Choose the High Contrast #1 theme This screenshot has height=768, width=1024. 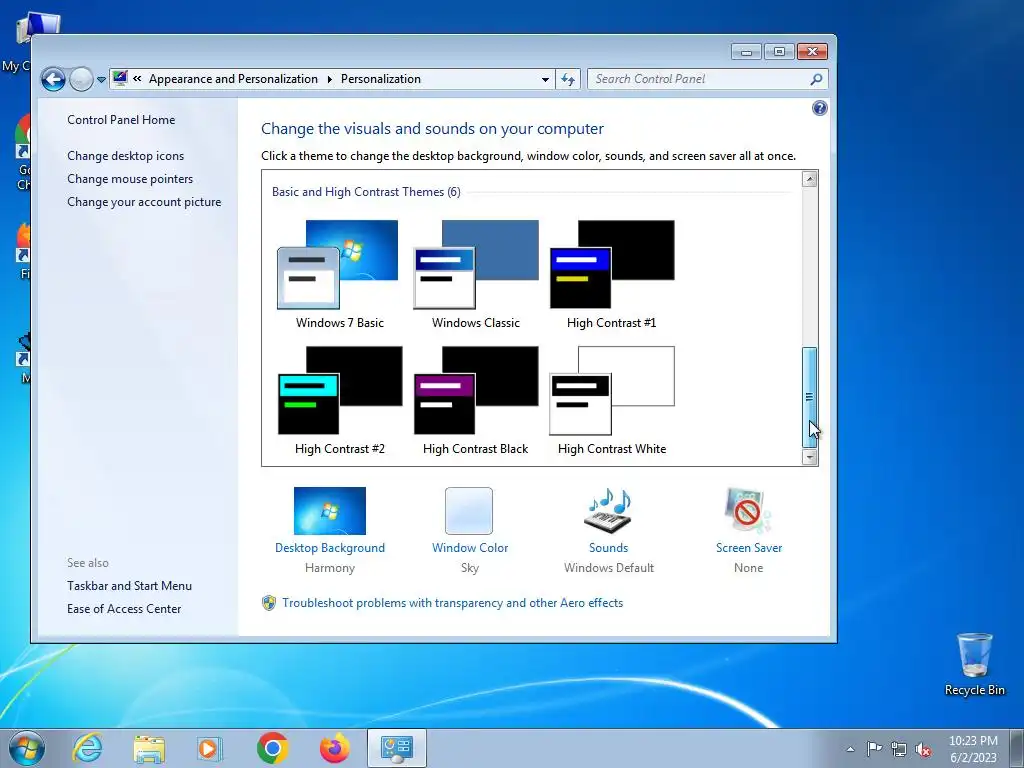pyautogui.click(x=612, y=274)
